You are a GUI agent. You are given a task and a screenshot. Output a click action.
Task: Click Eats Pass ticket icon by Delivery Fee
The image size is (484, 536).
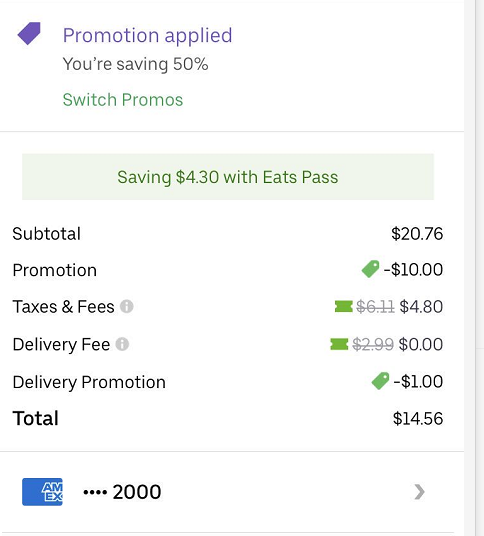coord(339,344)
